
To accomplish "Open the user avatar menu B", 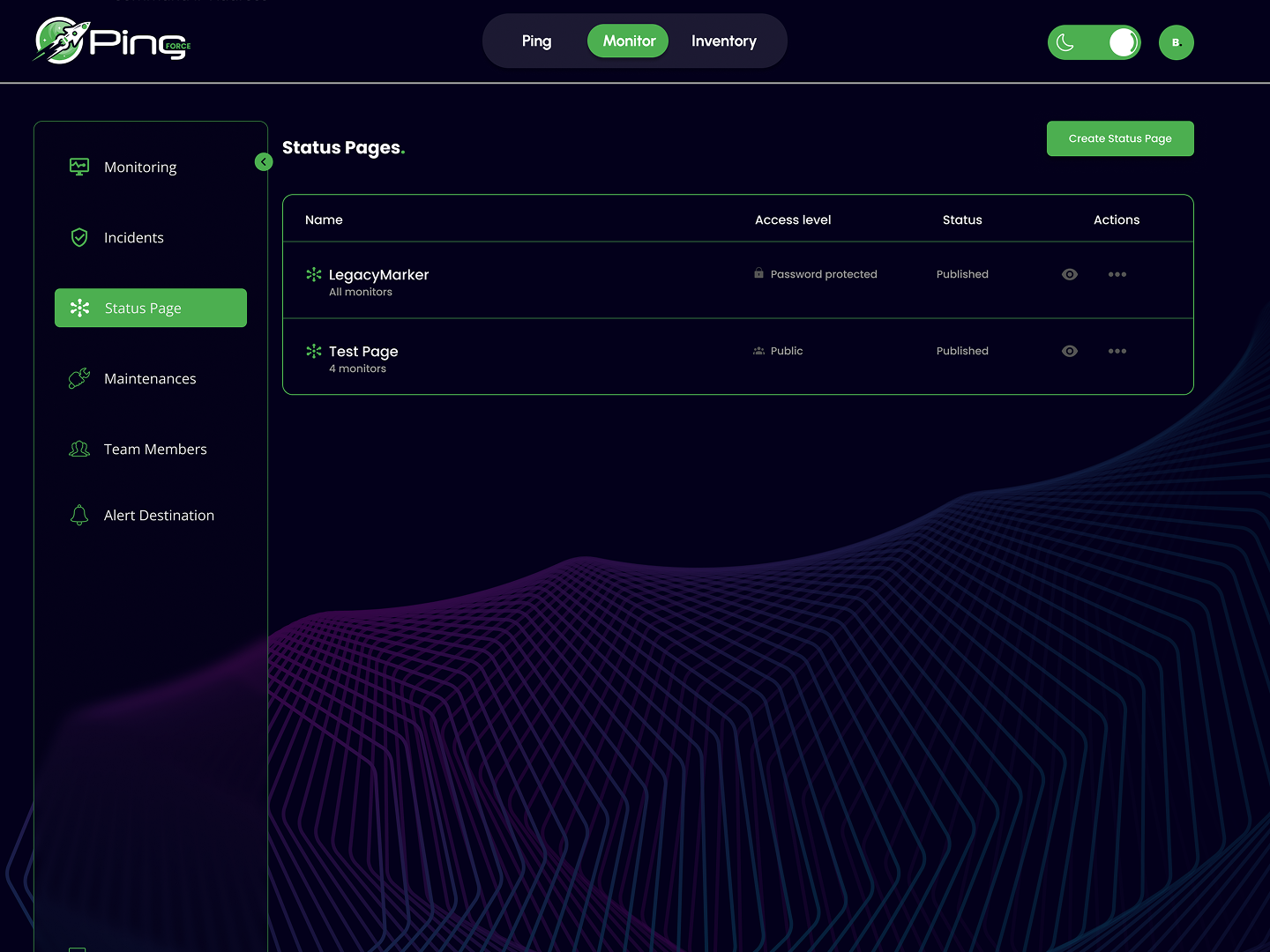I will [1176, 42].
